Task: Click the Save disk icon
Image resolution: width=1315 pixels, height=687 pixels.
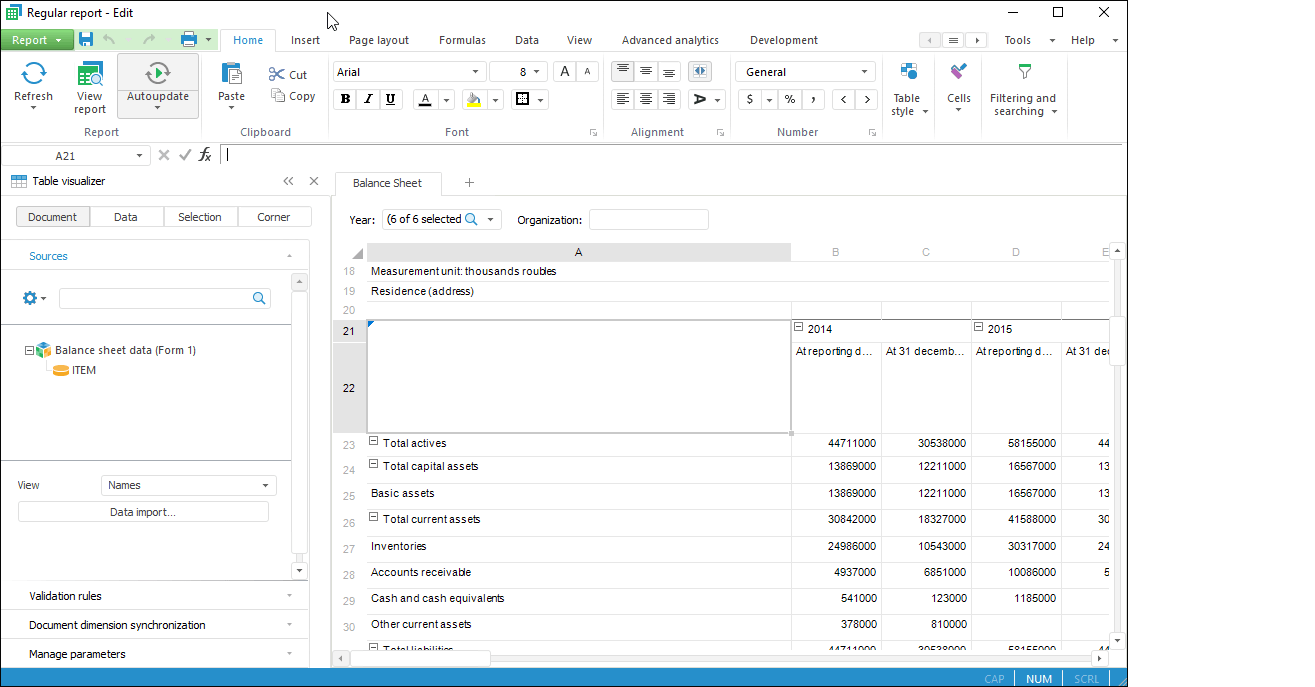Action: pyautogui.click(x=86, y=40)
